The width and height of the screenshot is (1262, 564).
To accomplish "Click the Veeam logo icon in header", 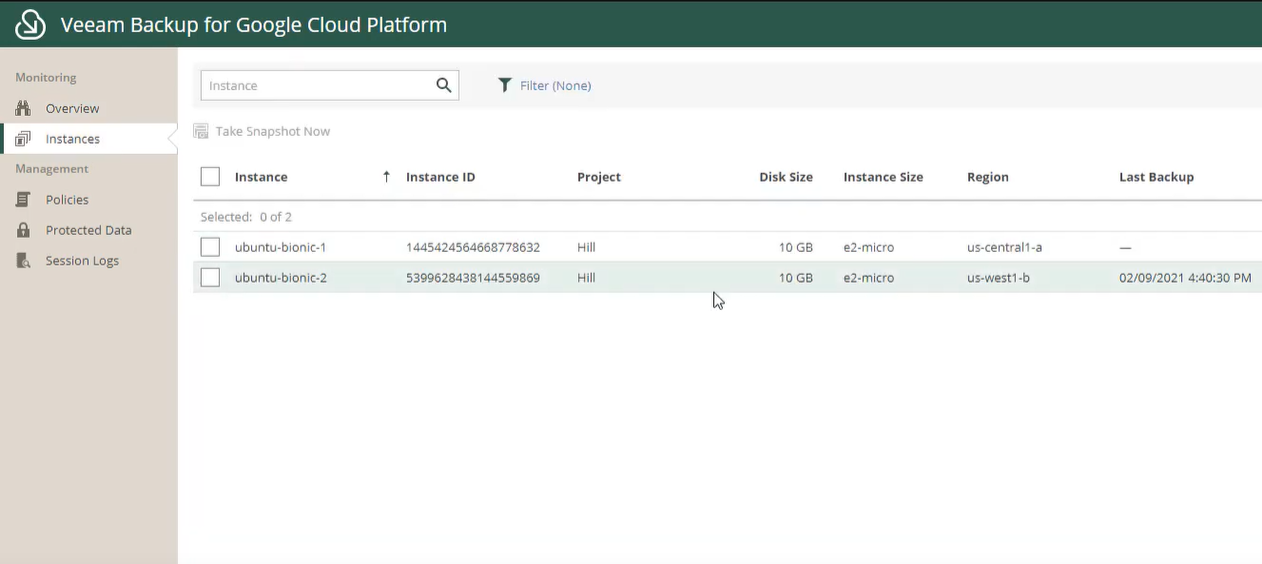I will [30, 24].
